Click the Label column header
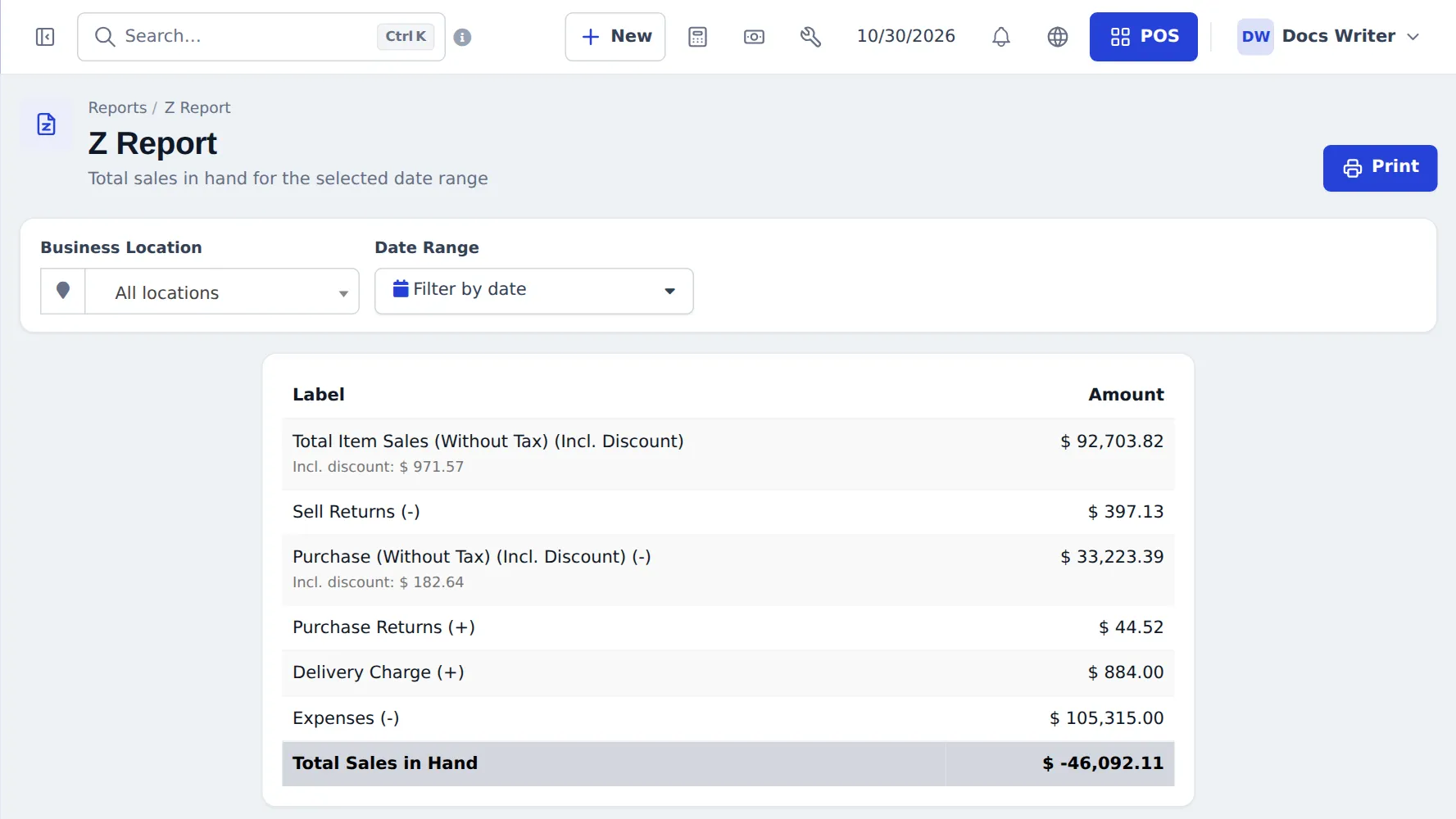The width and height of the screenshot is (1456, 819). [319, 394]
